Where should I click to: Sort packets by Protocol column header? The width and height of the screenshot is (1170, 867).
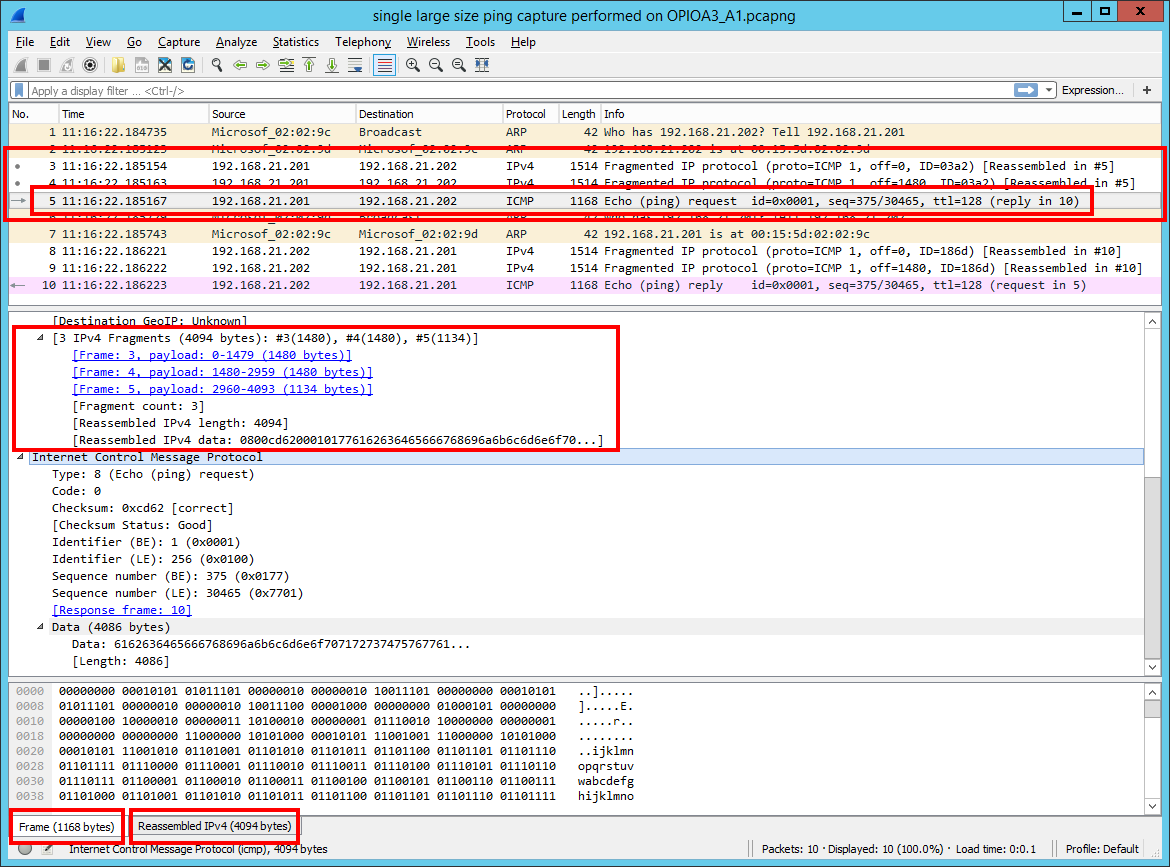tap(530, 114)
